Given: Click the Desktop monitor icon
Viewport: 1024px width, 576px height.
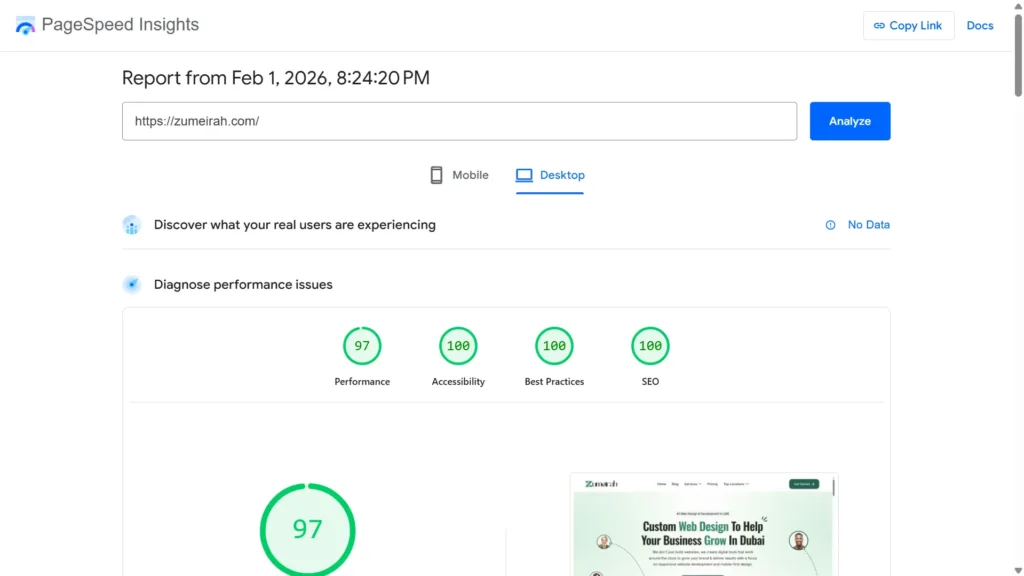Looking at the screenshot, I should [x=524, y=174].
